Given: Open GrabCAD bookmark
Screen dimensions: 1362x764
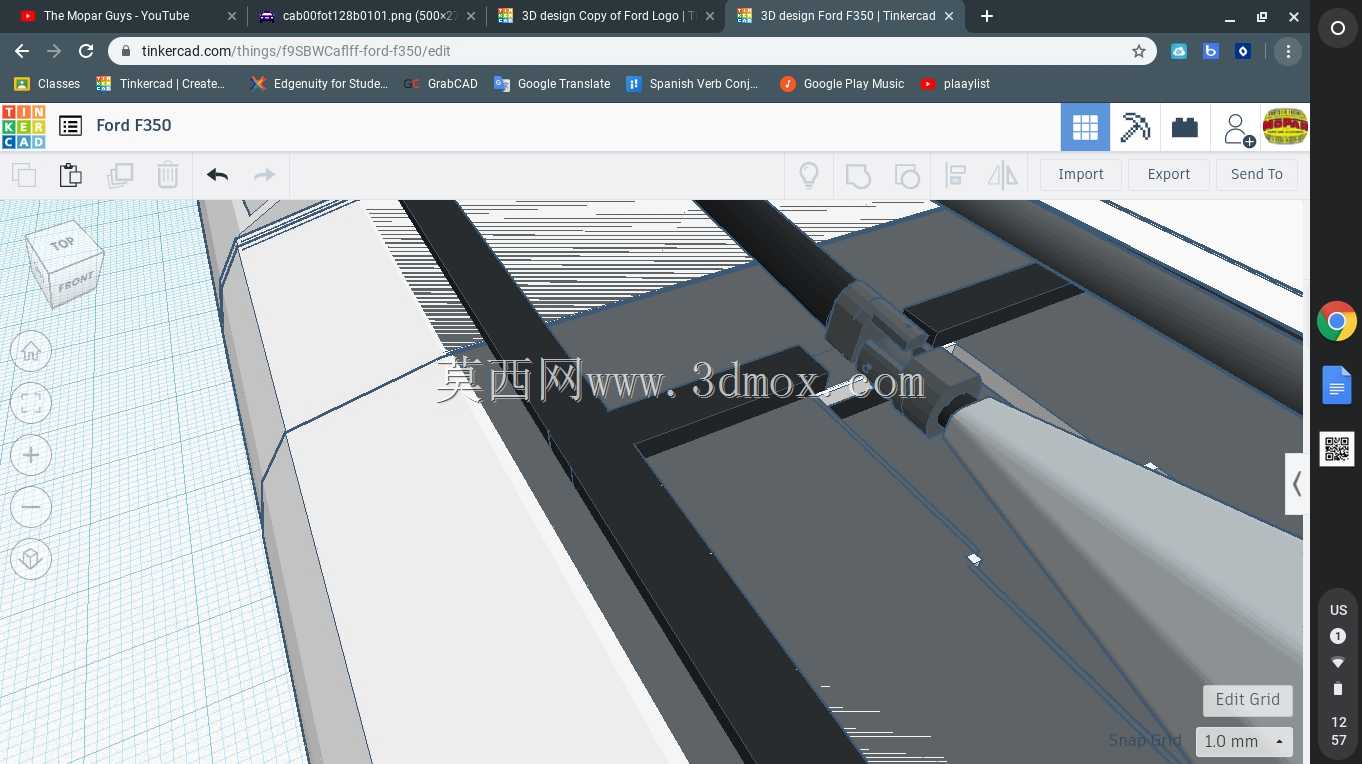Looking at the screenshot, I should [x=441, y=84].
